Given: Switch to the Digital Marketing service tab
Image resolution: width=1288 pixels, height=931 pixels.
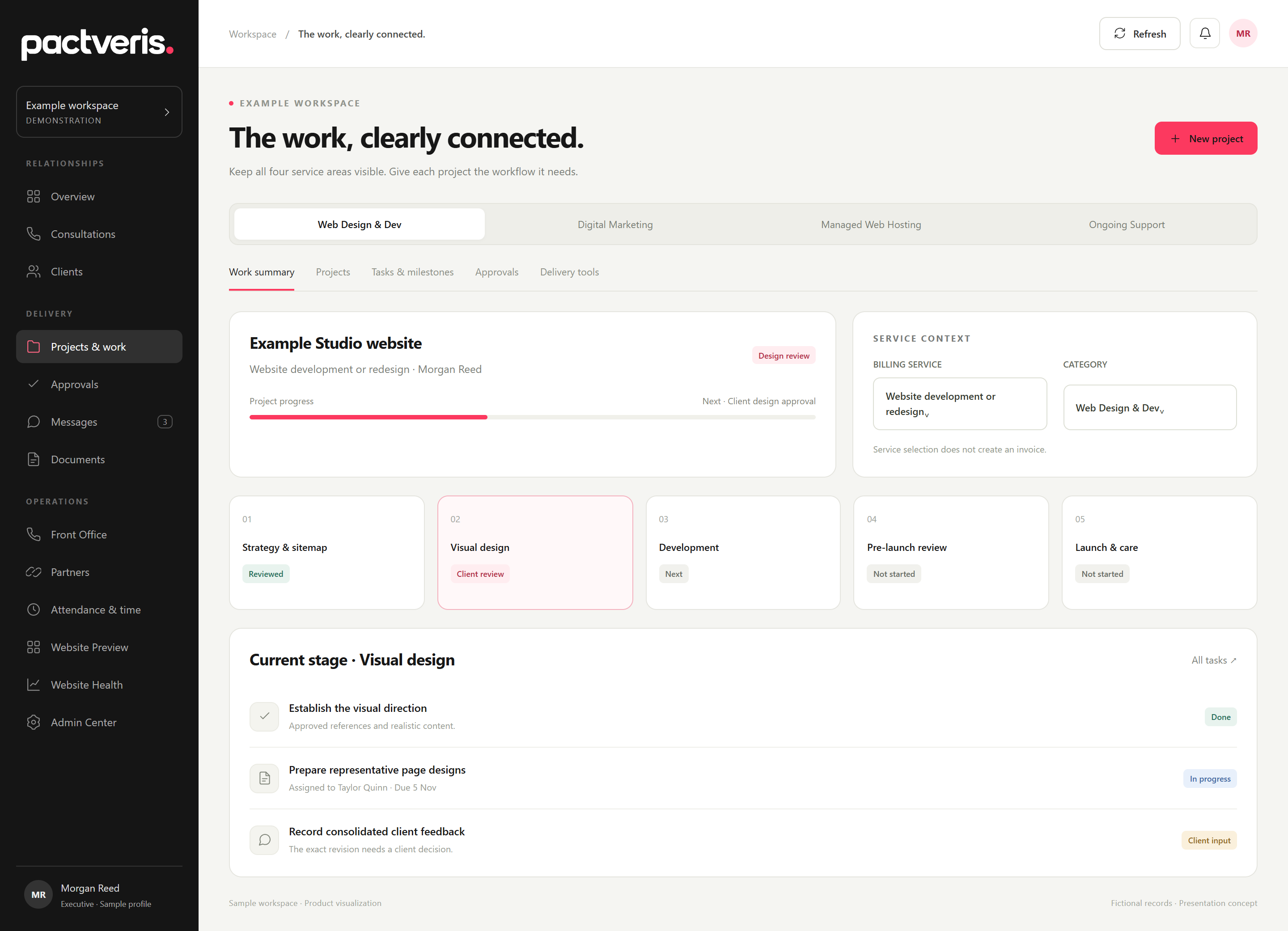Looking at the screenshot, I should (615, 224).
